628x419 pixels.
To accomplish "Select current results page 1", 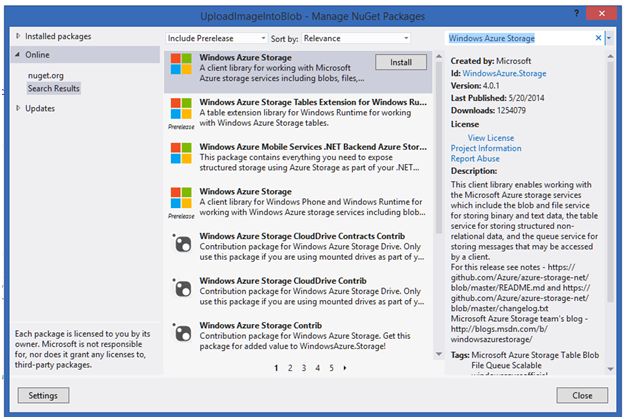I will (276, 368).
